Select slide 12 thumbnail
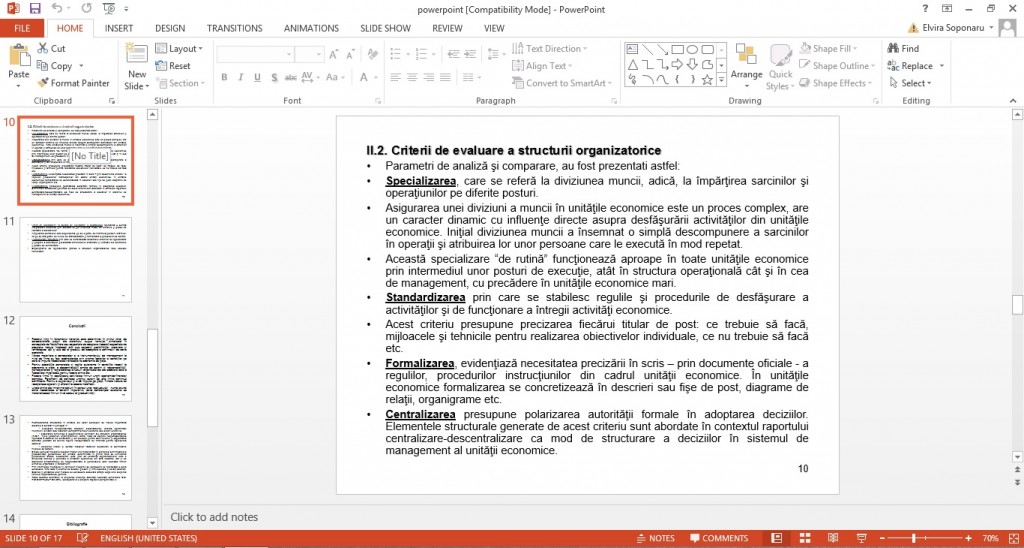1024x548 pixels. click(x=76, y=359)
